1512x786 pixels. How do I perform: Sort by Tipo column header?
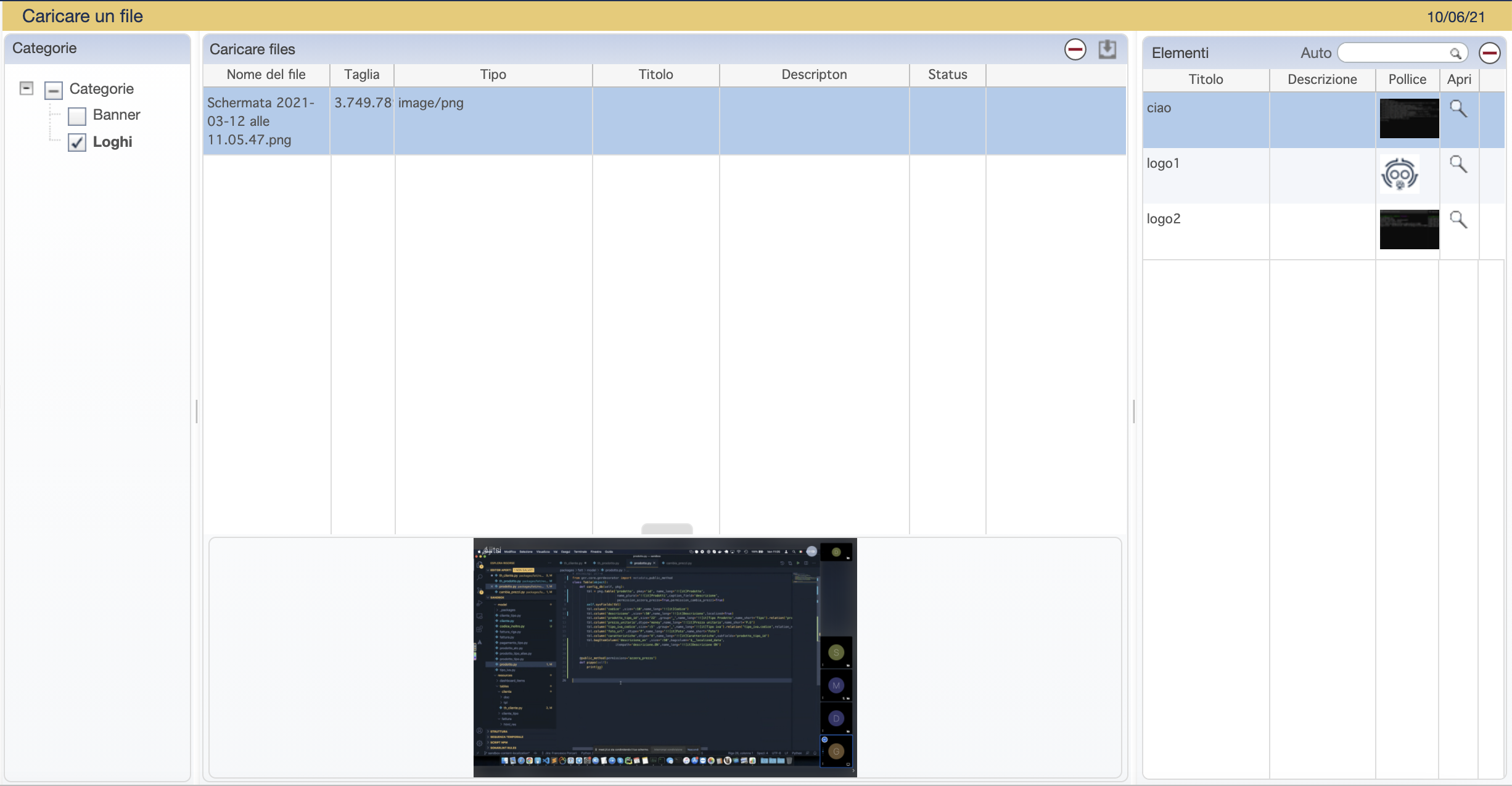(493, 75)
